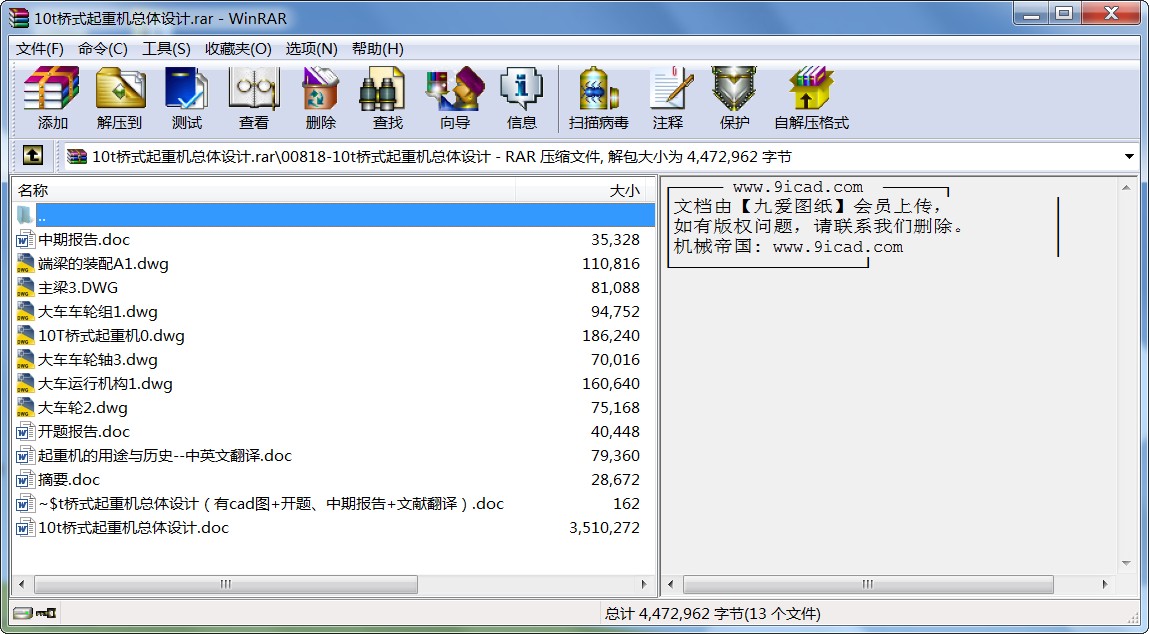The width and height of the screenshot is (1149, 634).
Task: Launch the 向导 (Wizard) tool
Action: pos(454,98)
